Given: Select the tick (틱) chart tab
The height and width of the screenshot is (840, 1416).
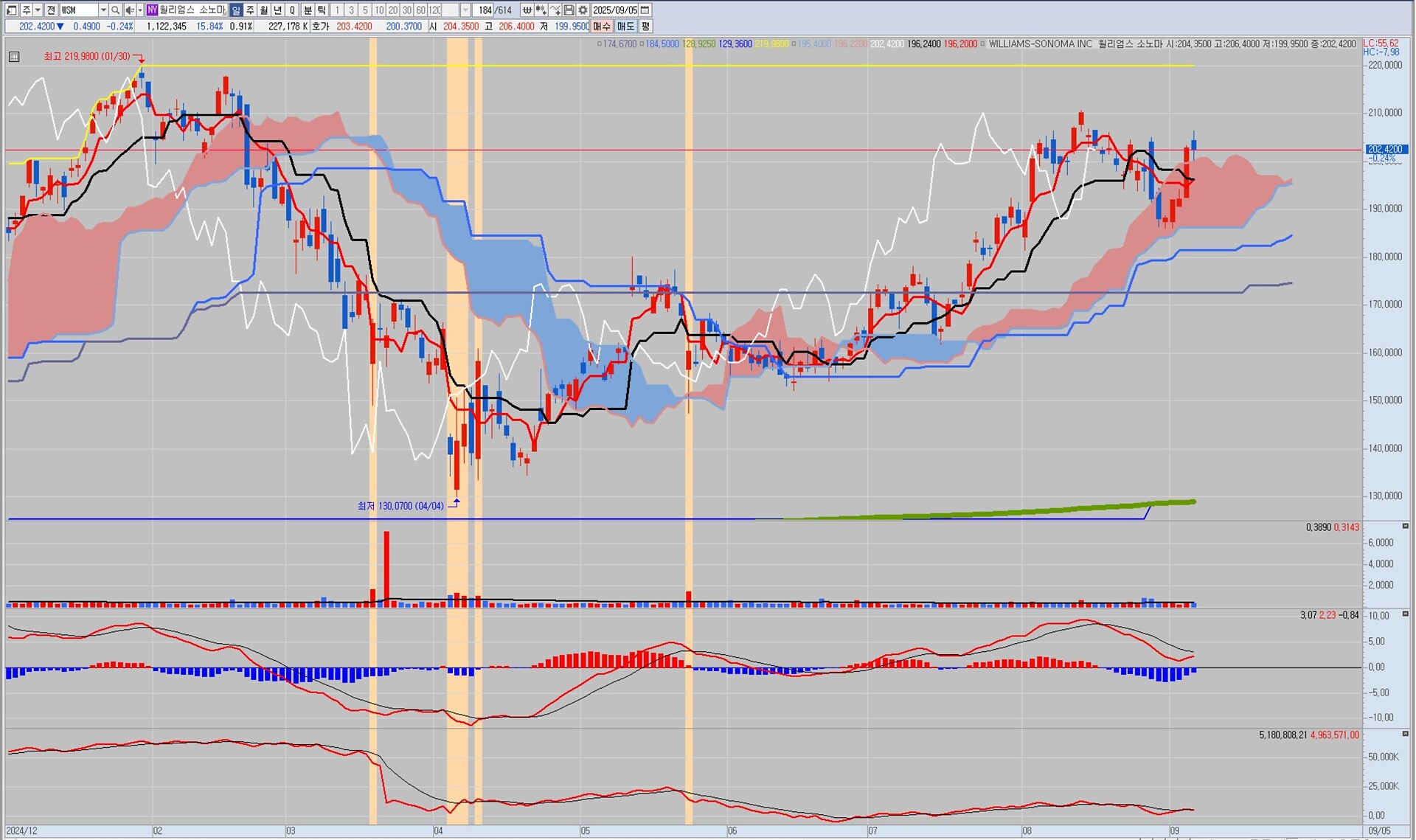Looking at the screenshot, I should [322, 10].
